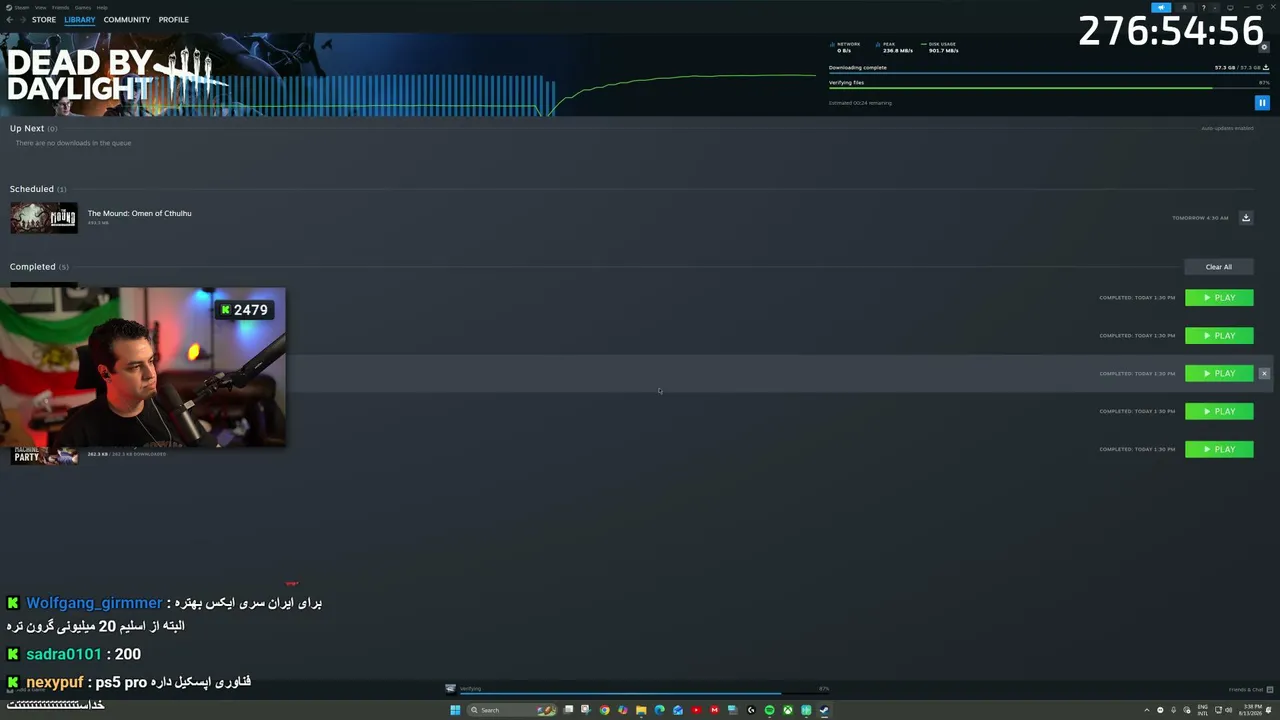The height and width of the screenshot is (720, 1280).
Task: Switch to Big Picture mode via monitor icon
Action: click(x=1229, y=7)
